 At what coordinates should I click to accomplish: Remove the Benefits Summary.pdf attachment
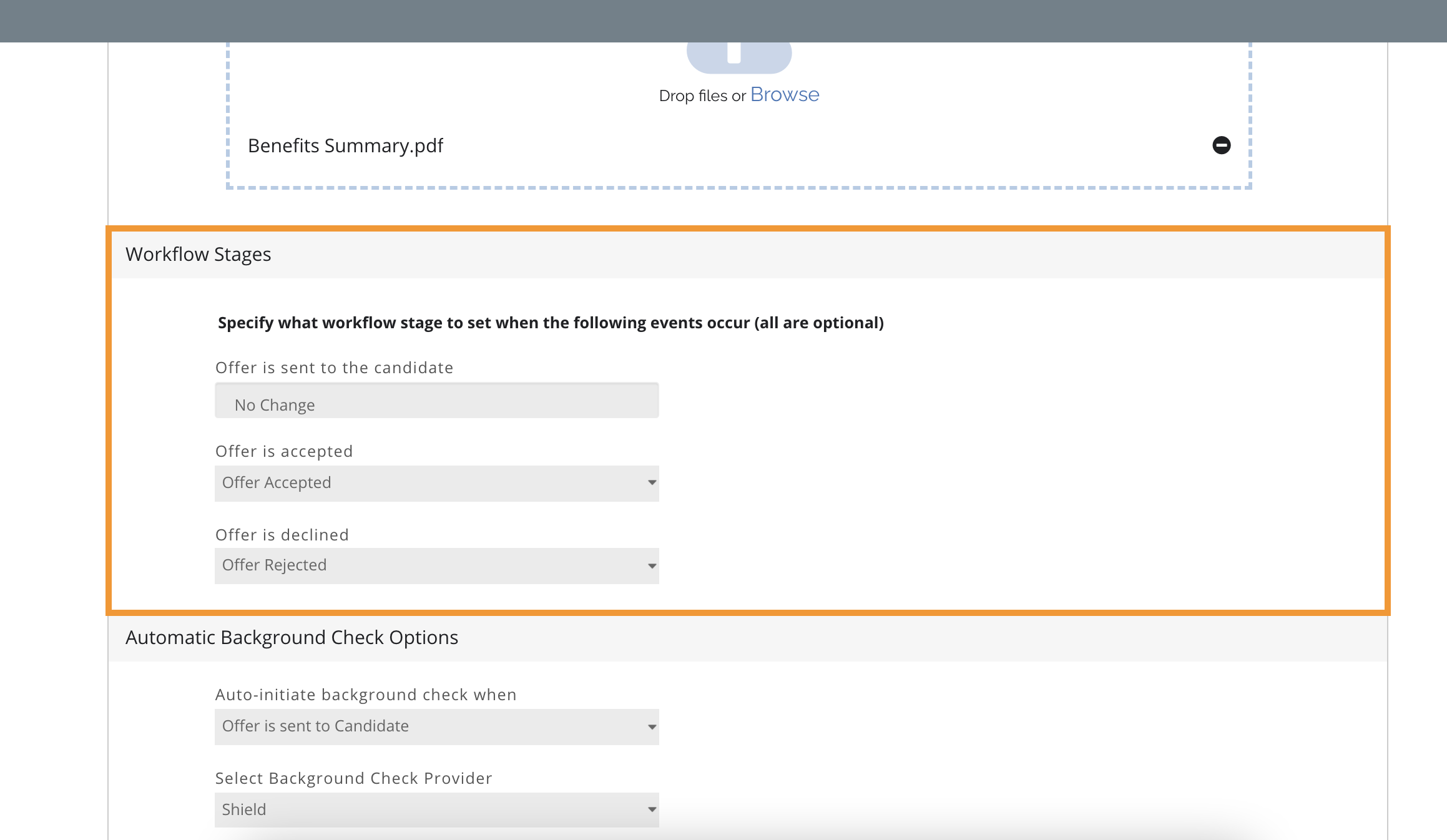[1221, 145]
